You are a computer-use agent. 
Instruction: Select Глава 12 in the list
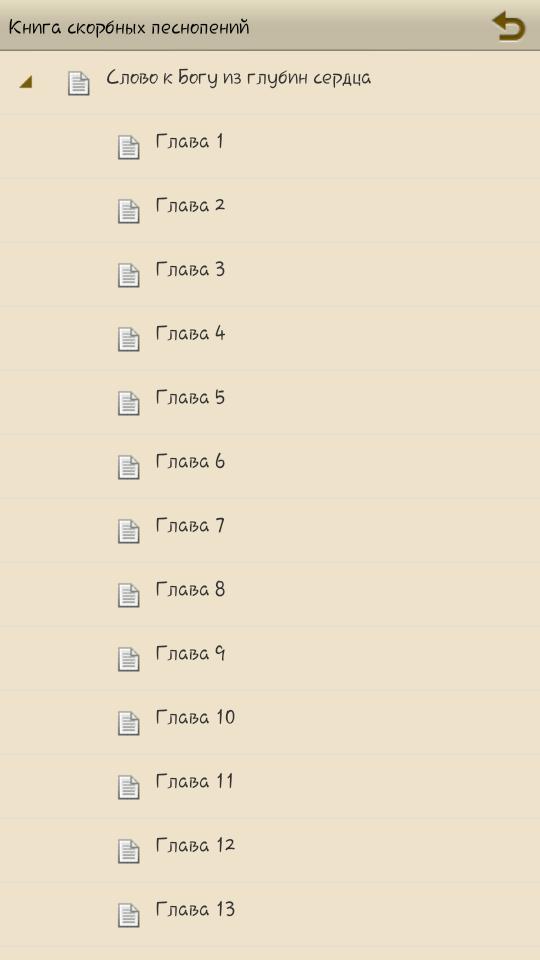(x=270, y=850)
